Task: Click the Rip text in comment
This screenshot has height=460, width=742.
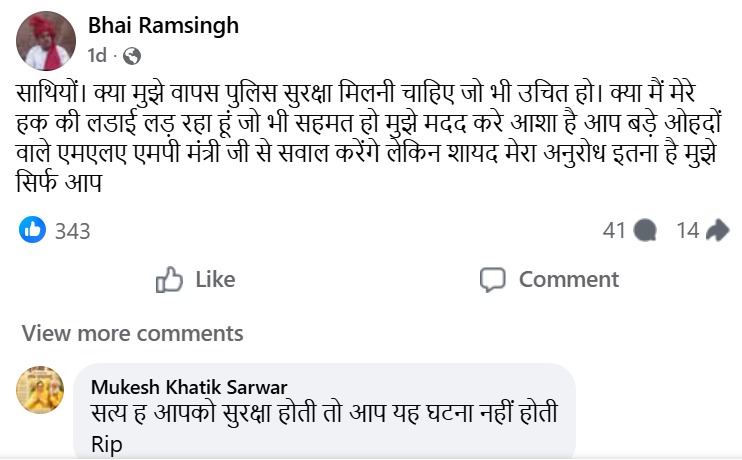Action: click(x=106, y=444)
